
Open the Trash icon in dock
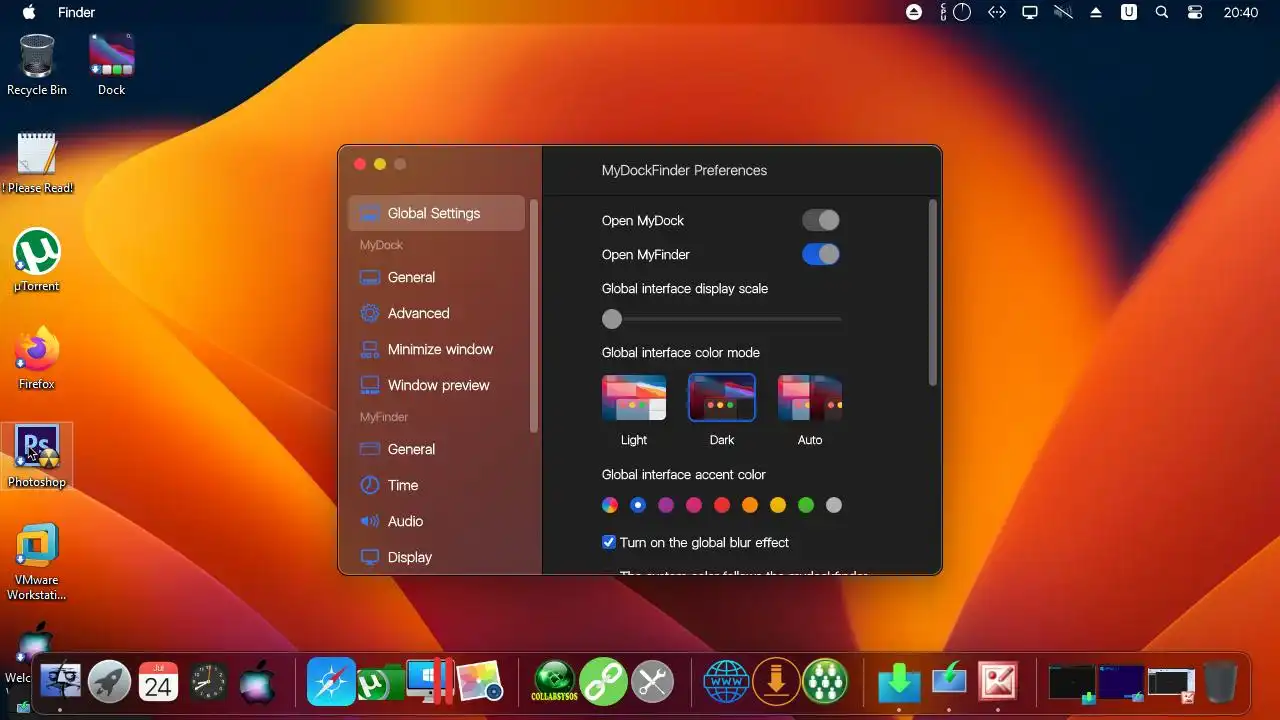1219,682
